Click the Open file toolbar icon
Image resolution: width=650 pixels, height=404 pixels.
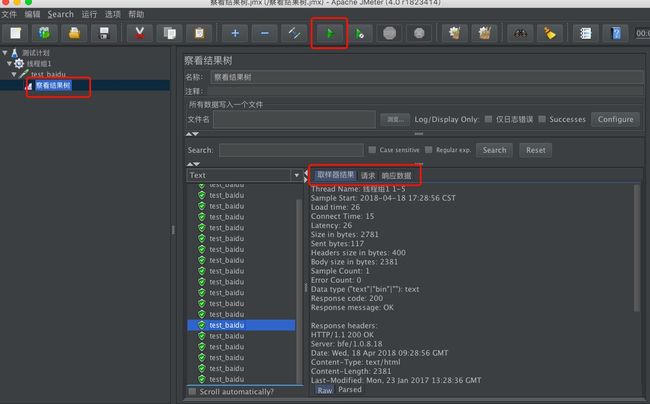click(74, 33)
